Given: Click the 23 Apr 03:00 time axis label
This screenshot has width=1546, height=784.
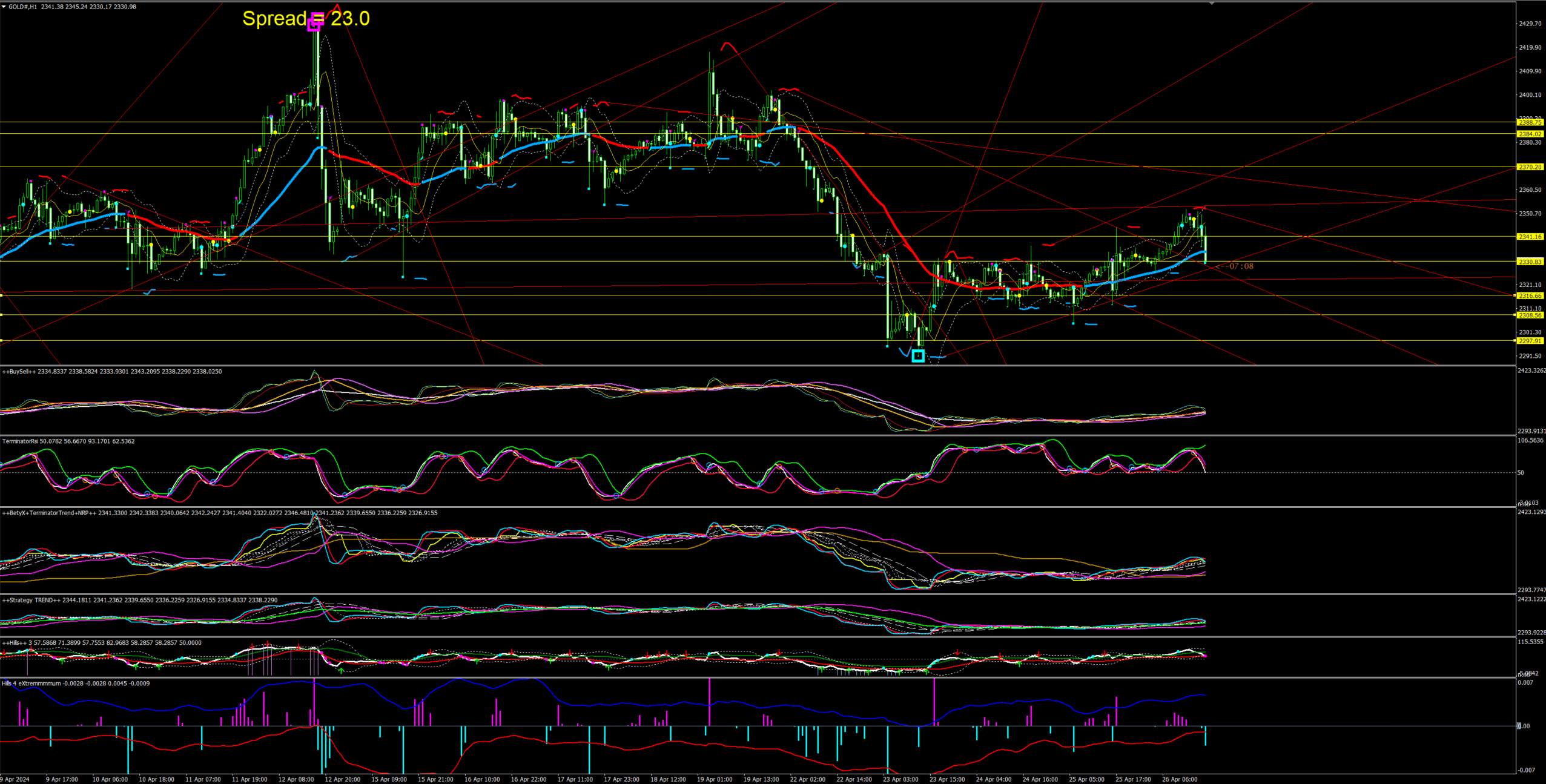Looking at the screenshot, I should [900, 779].
